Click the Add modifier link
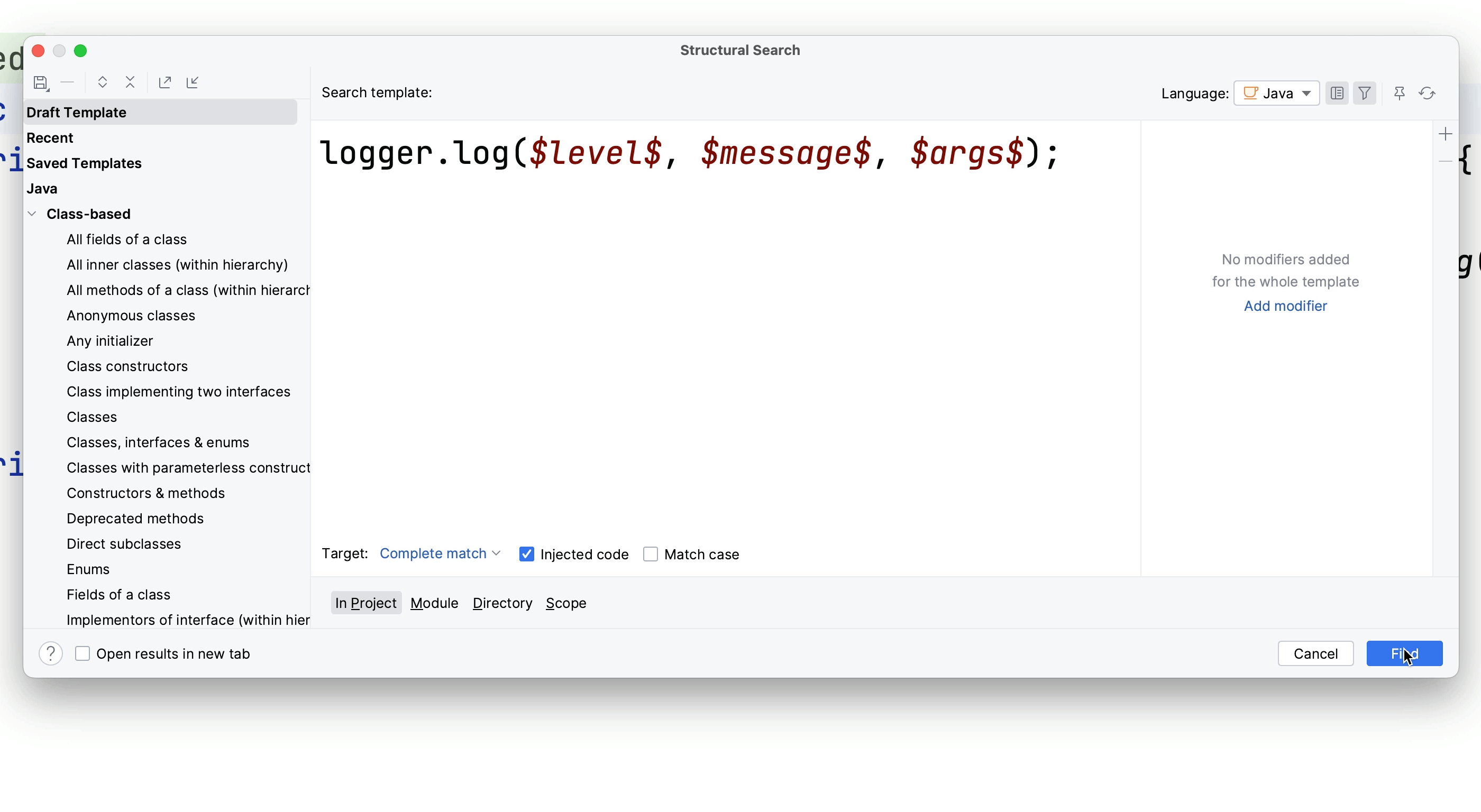The image size is (1481, 812). click(x=1285, y=306)
